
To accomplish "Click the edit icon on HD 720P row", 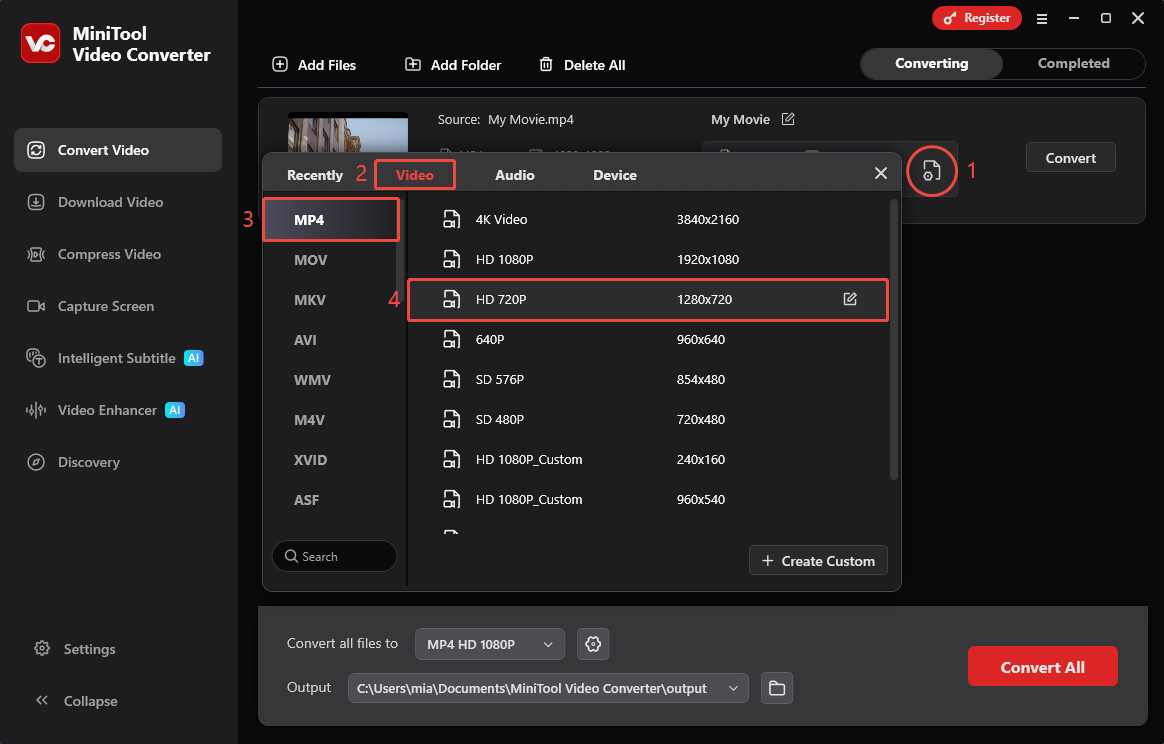I will (850, 299).
